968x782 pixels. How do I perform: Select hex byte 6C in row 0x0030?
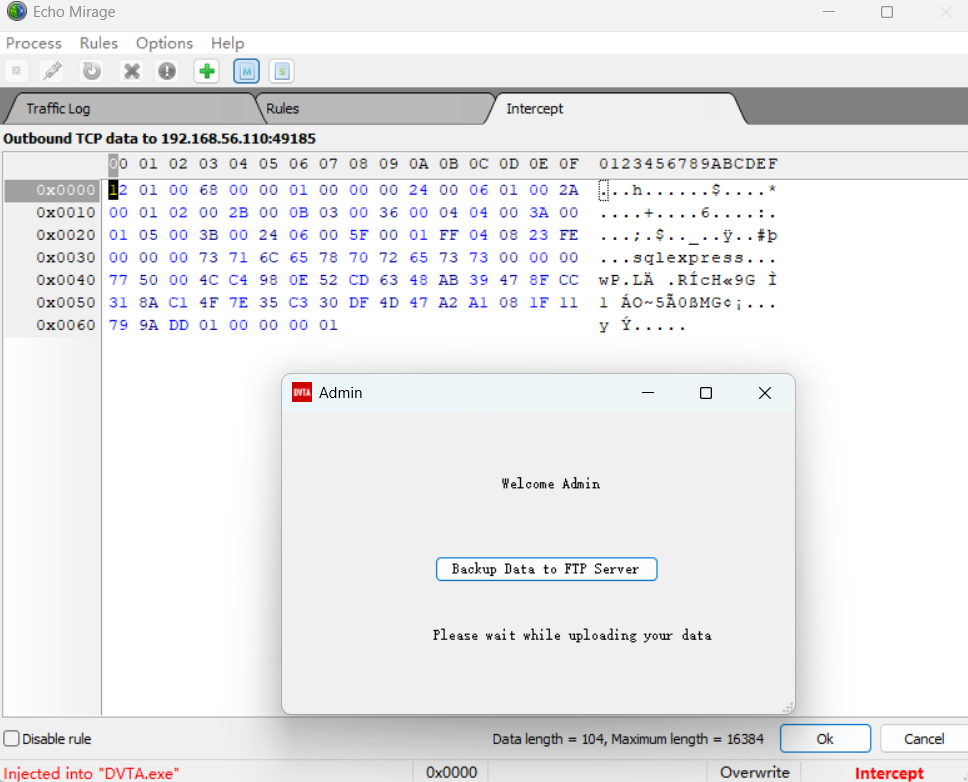pyautogui.click(x=268, y=257)
